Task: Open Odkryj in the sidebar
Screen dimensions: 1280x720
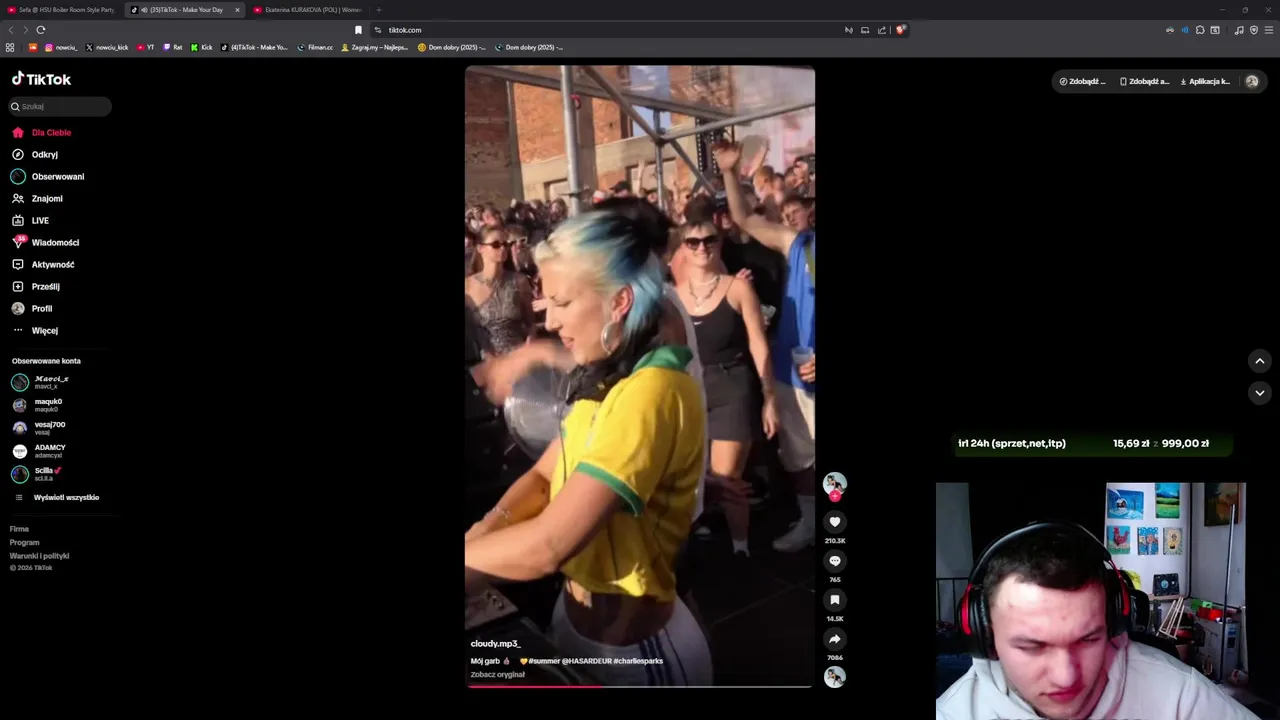Action: click(x=35, y=154)
